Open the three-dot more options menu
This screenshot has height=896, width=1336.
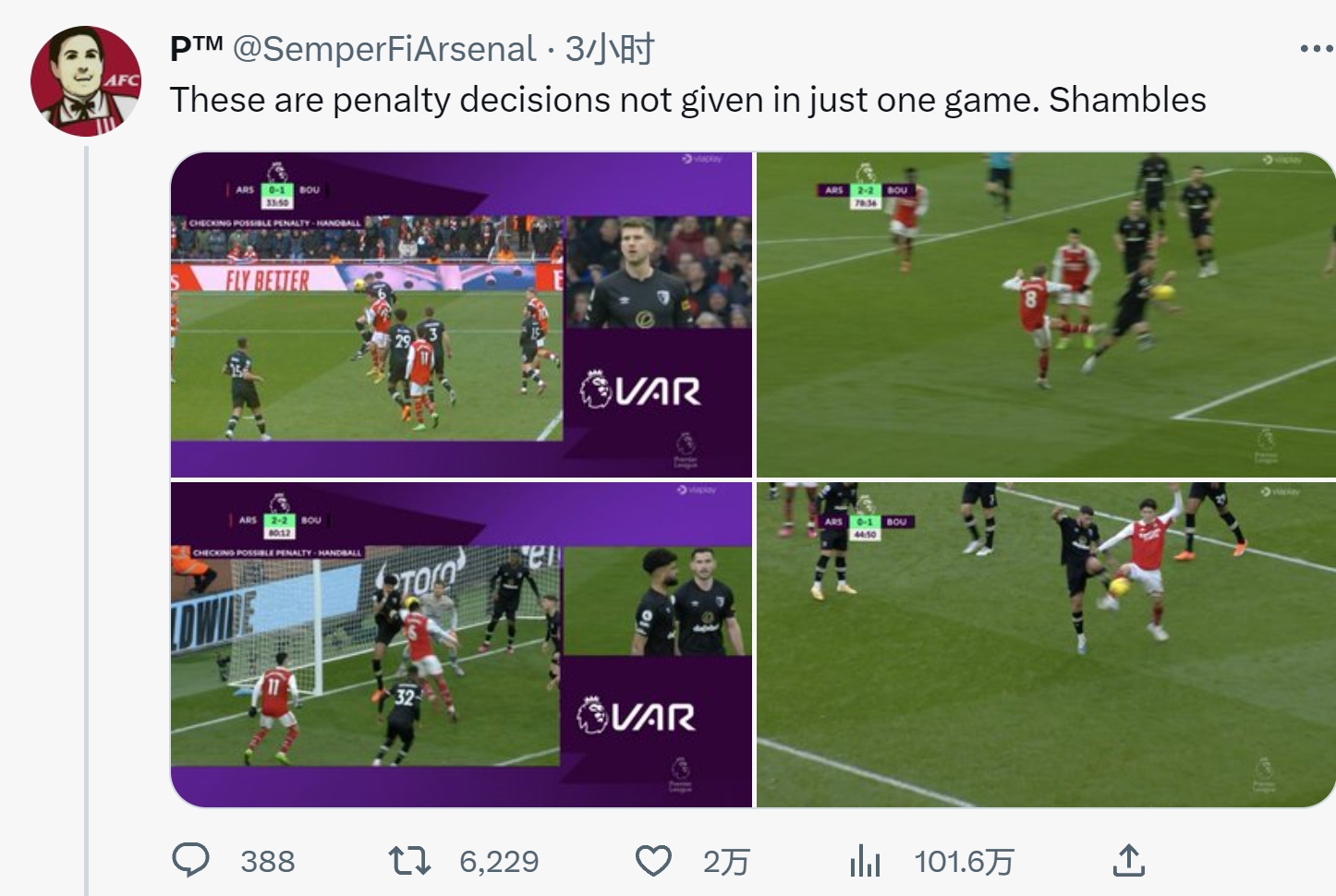click(1316, 48)
